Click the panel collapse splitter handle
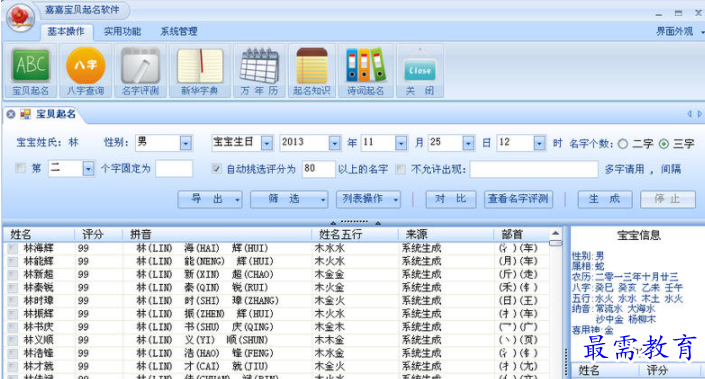This screenshot has height=379, width=705. pos(355,222)
